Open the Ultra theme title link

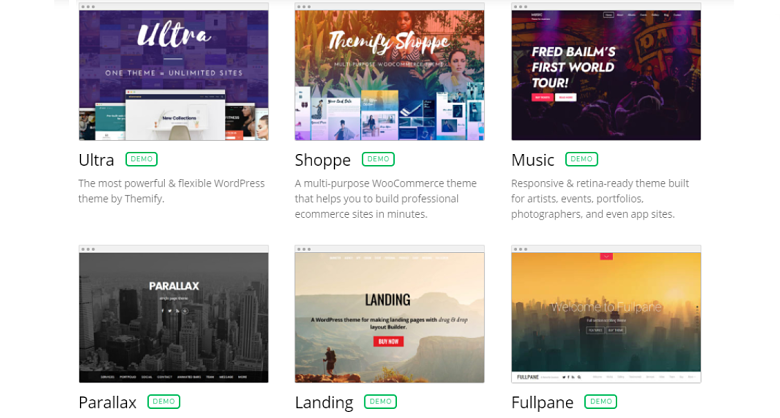click(x=97, y=160)
